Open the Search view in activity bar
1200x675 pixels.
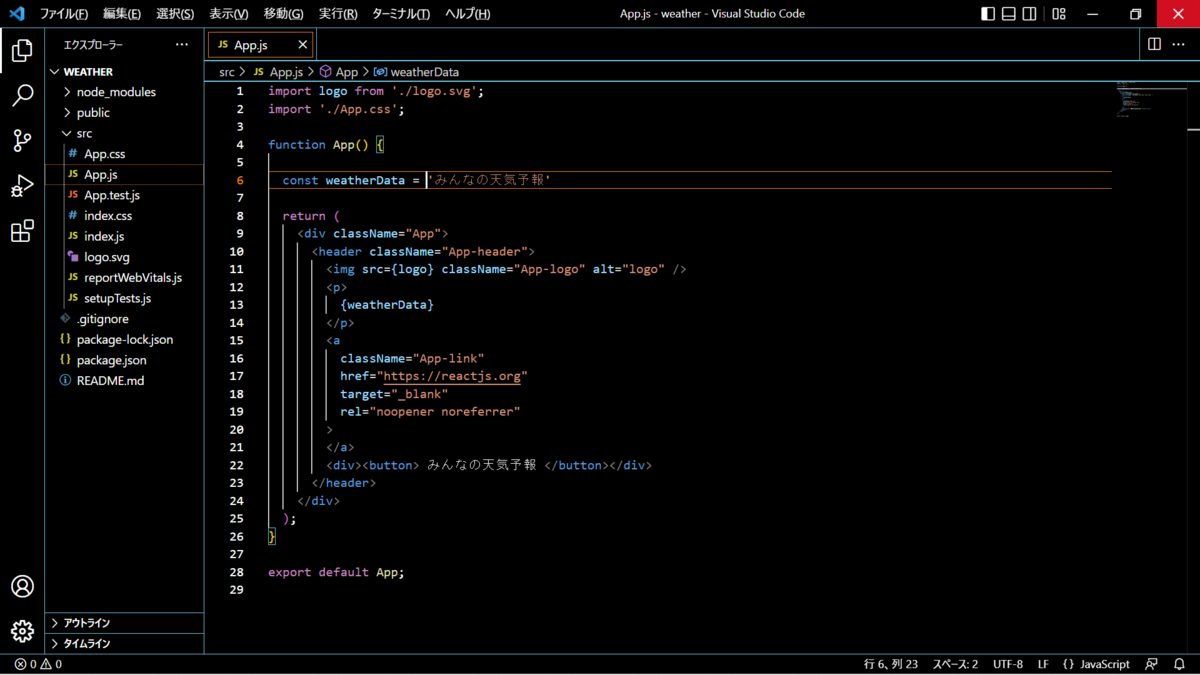22,95
